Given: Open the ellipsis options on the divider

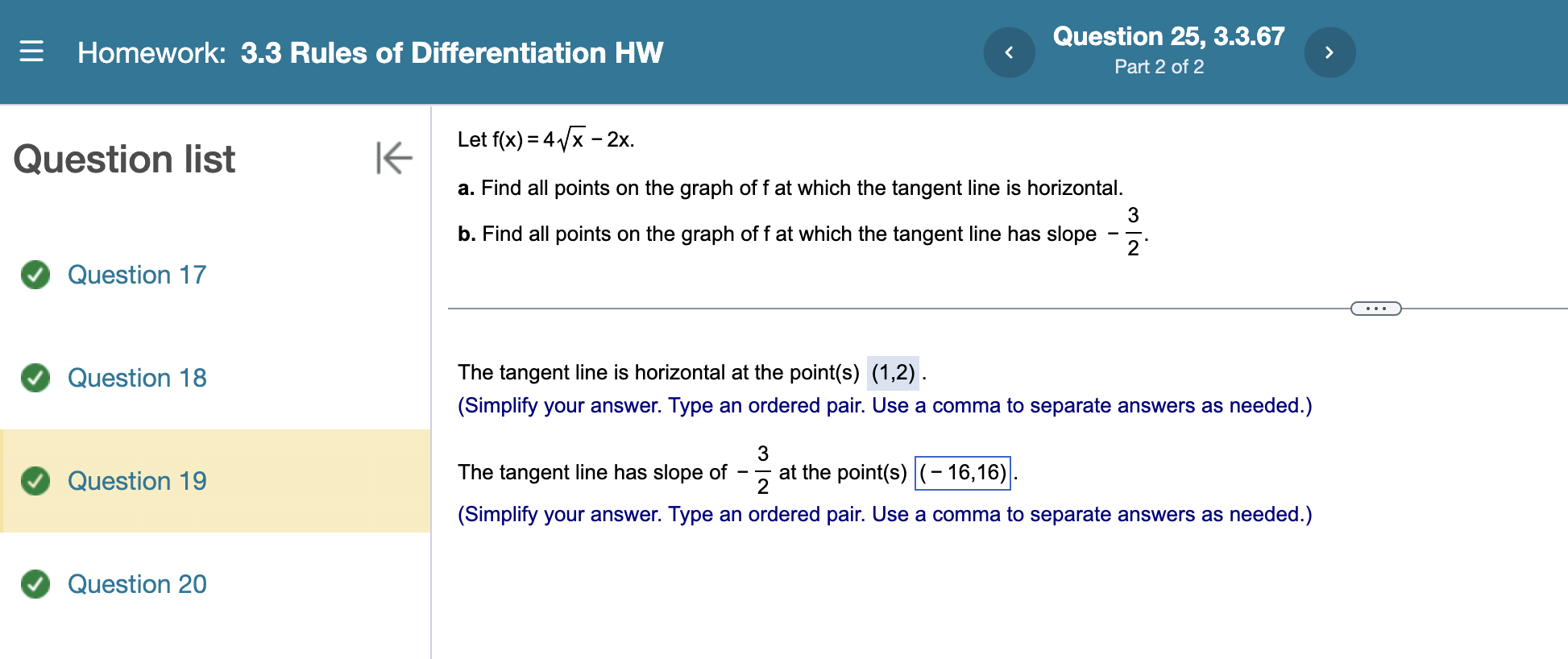Looking at the screenshot, I should [1375, 308].
